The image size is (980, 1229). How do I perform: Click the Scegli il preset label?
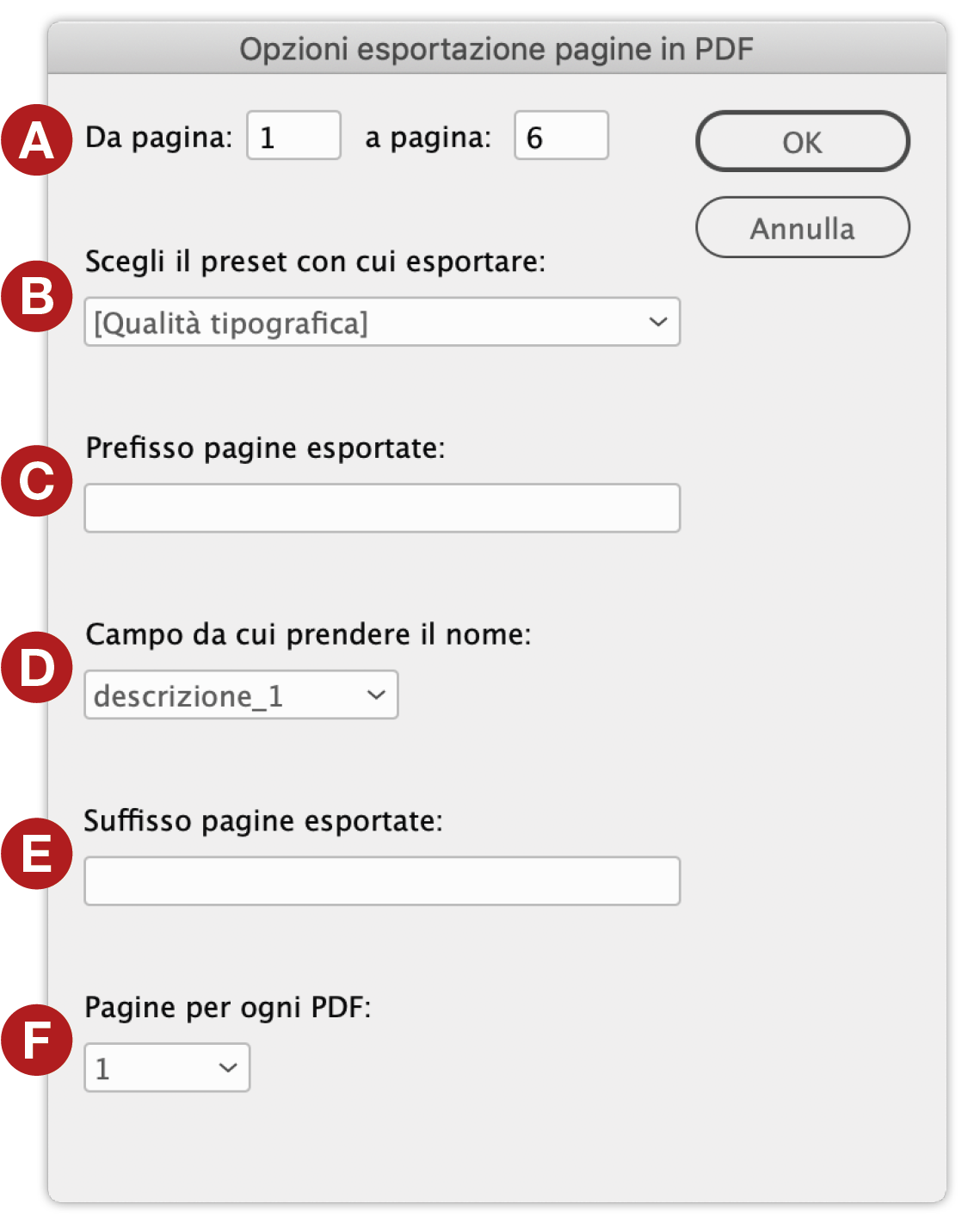(317, 262)
